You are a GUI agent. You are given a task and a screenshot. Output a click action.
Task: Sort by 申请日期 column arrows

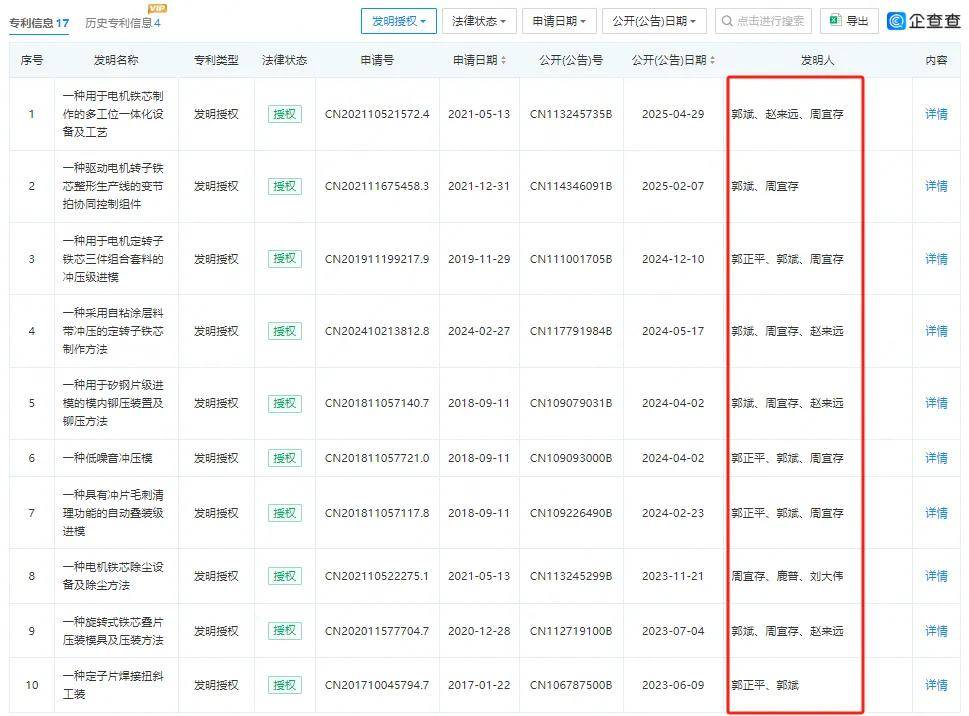503,61
